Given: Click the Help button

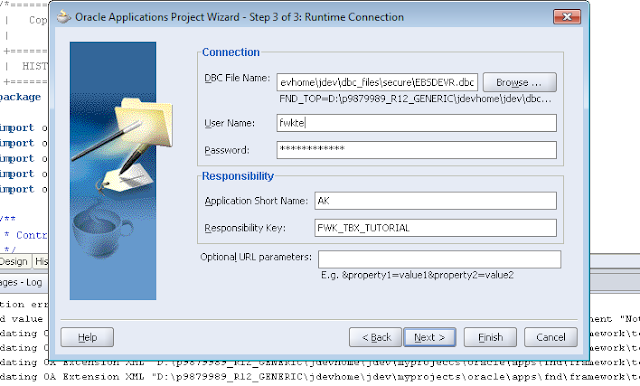Looking at the screenshot, I should click(x=87, y=337).
